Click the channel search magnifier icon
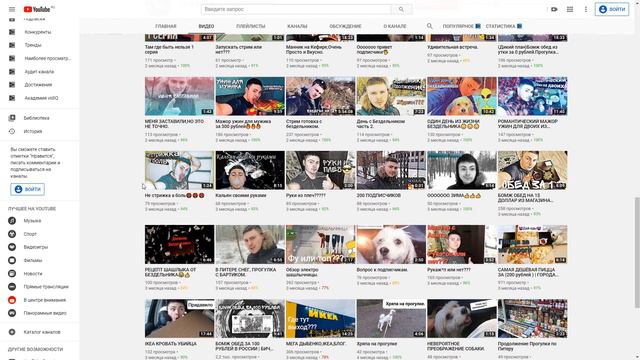This screenshot has height=360, width=640. pyautogui.click(x=430, y=26)
